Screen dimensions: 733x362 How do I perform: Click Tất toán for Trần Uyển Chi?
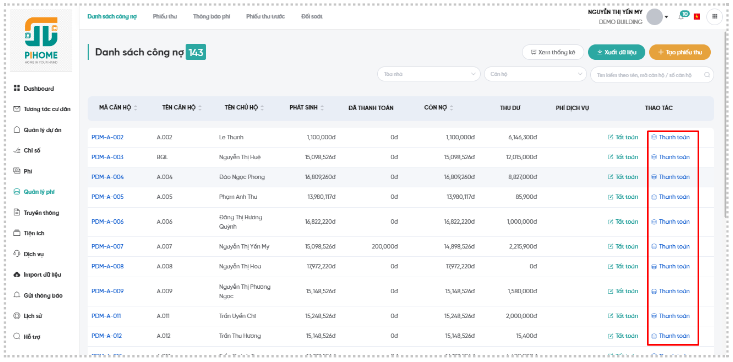click(623, 316)
